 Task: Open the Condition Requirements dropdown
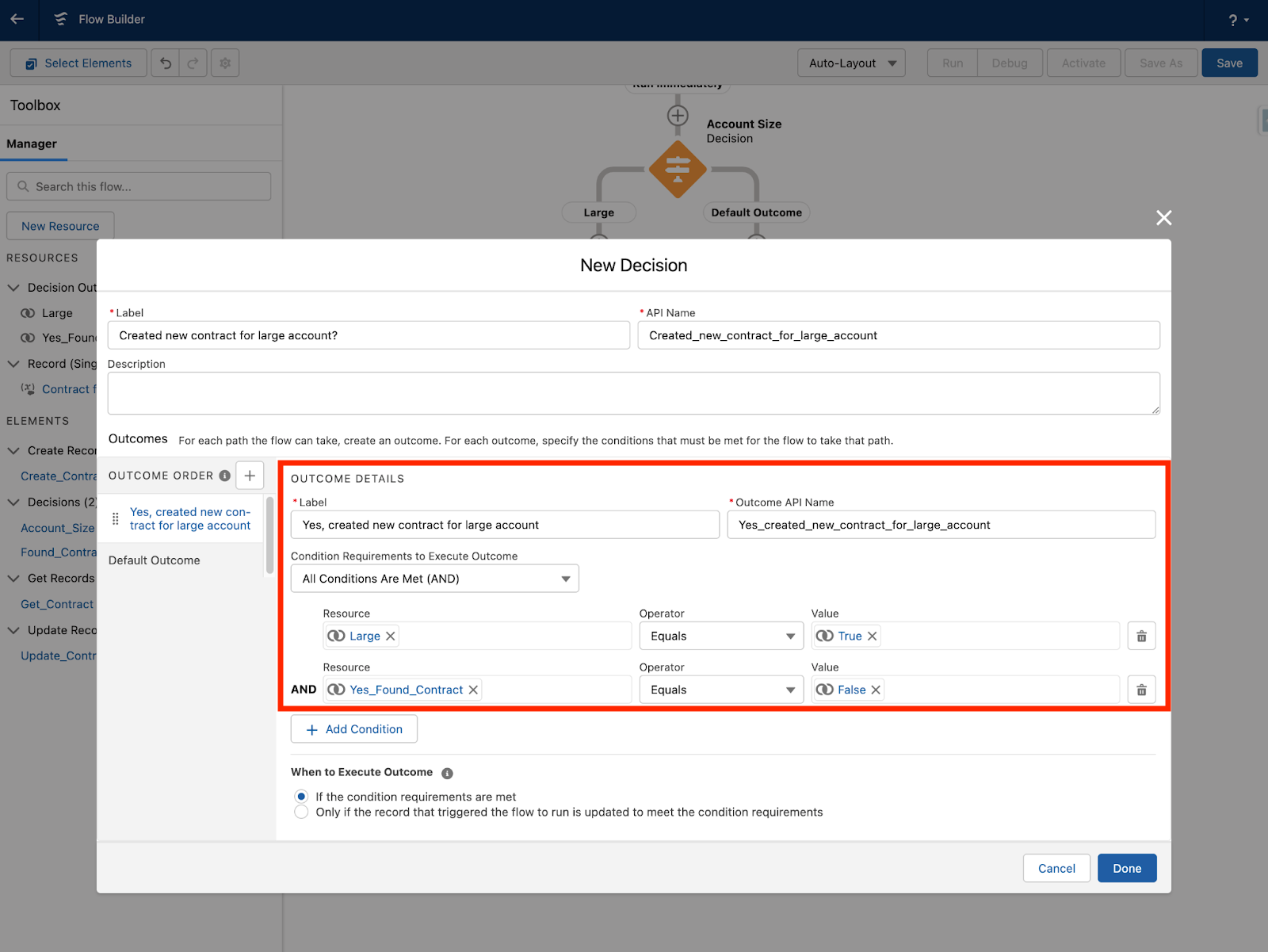(x=434, y=578)
